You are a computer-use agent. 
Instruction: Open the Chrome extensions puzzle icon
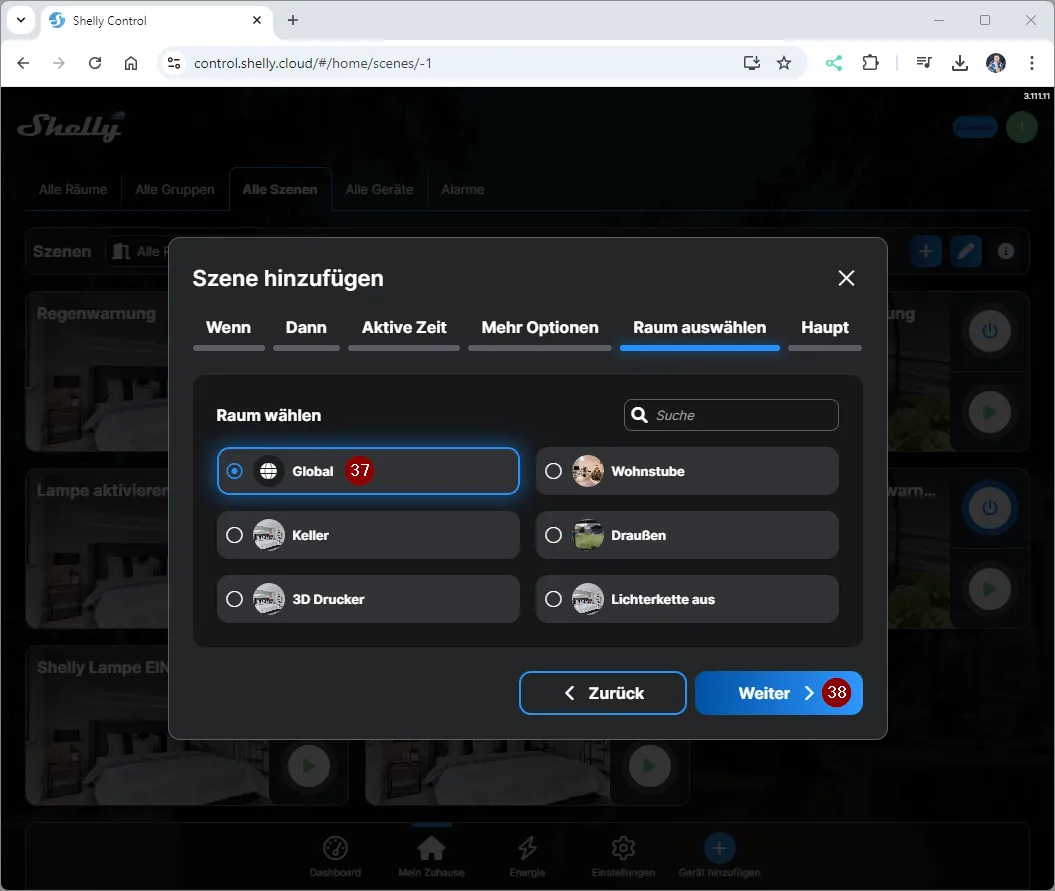click(870, 63)
